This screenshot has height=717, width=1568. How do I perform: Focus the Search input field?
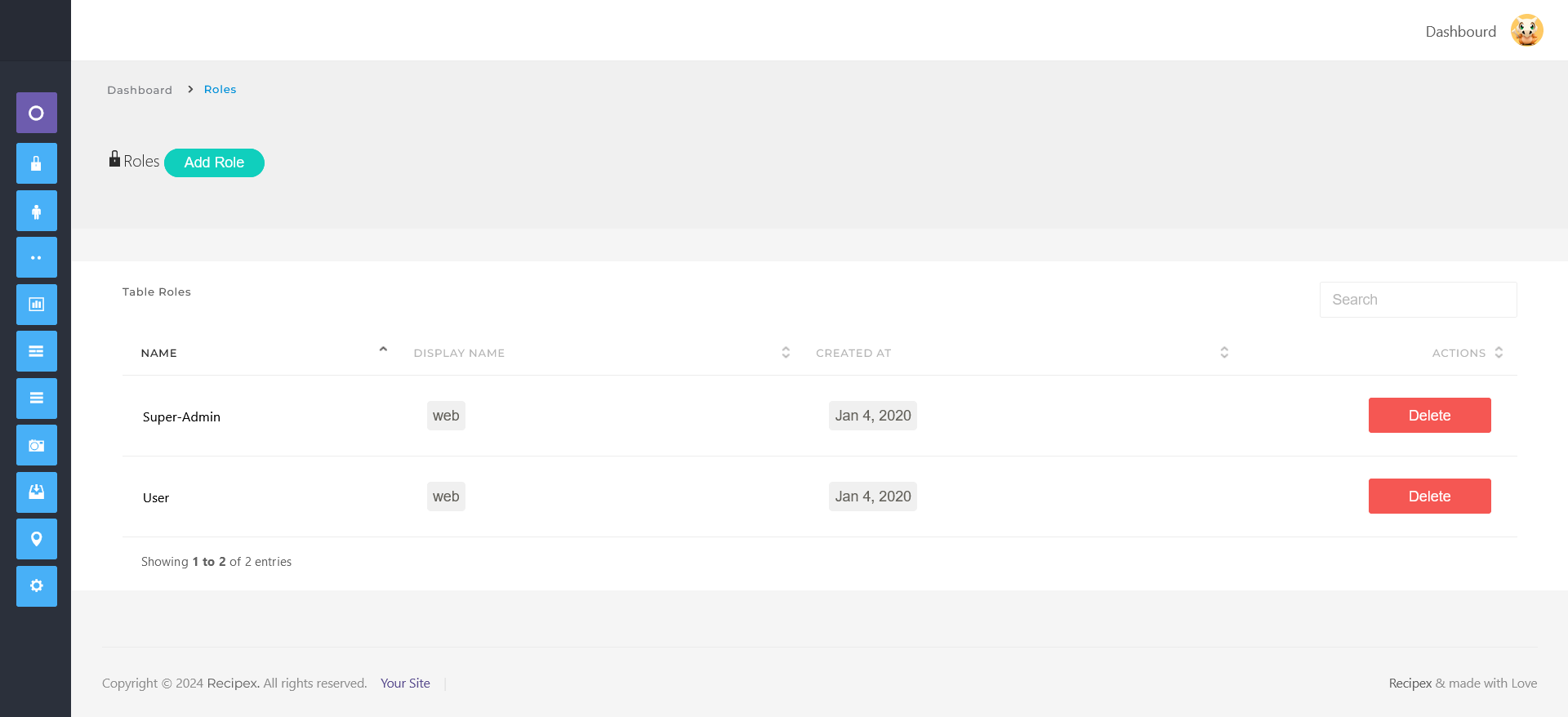[1418, 300]
